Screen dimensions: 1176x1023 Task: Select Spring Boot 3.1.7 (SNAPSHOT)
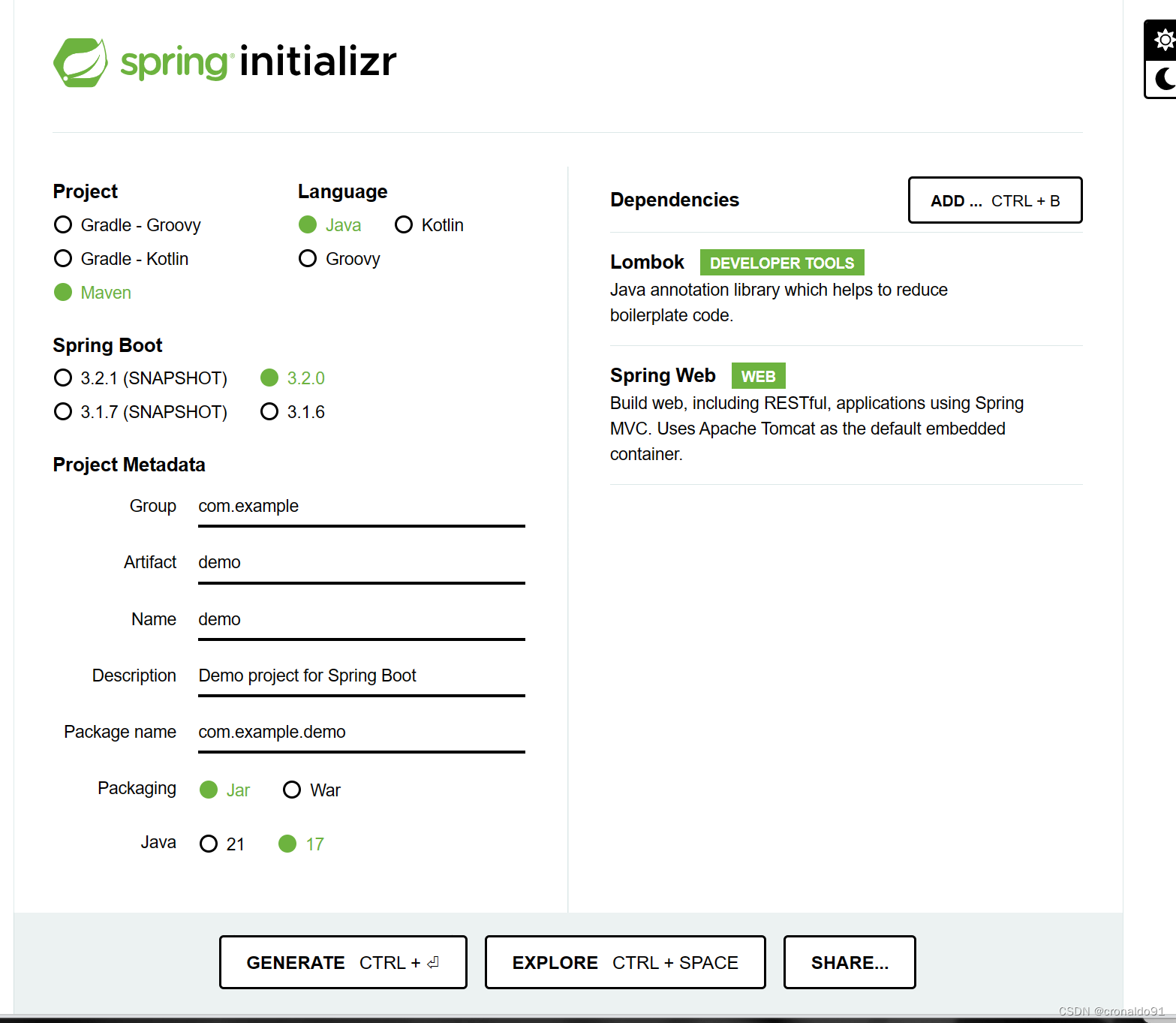[x=141, y=412]
